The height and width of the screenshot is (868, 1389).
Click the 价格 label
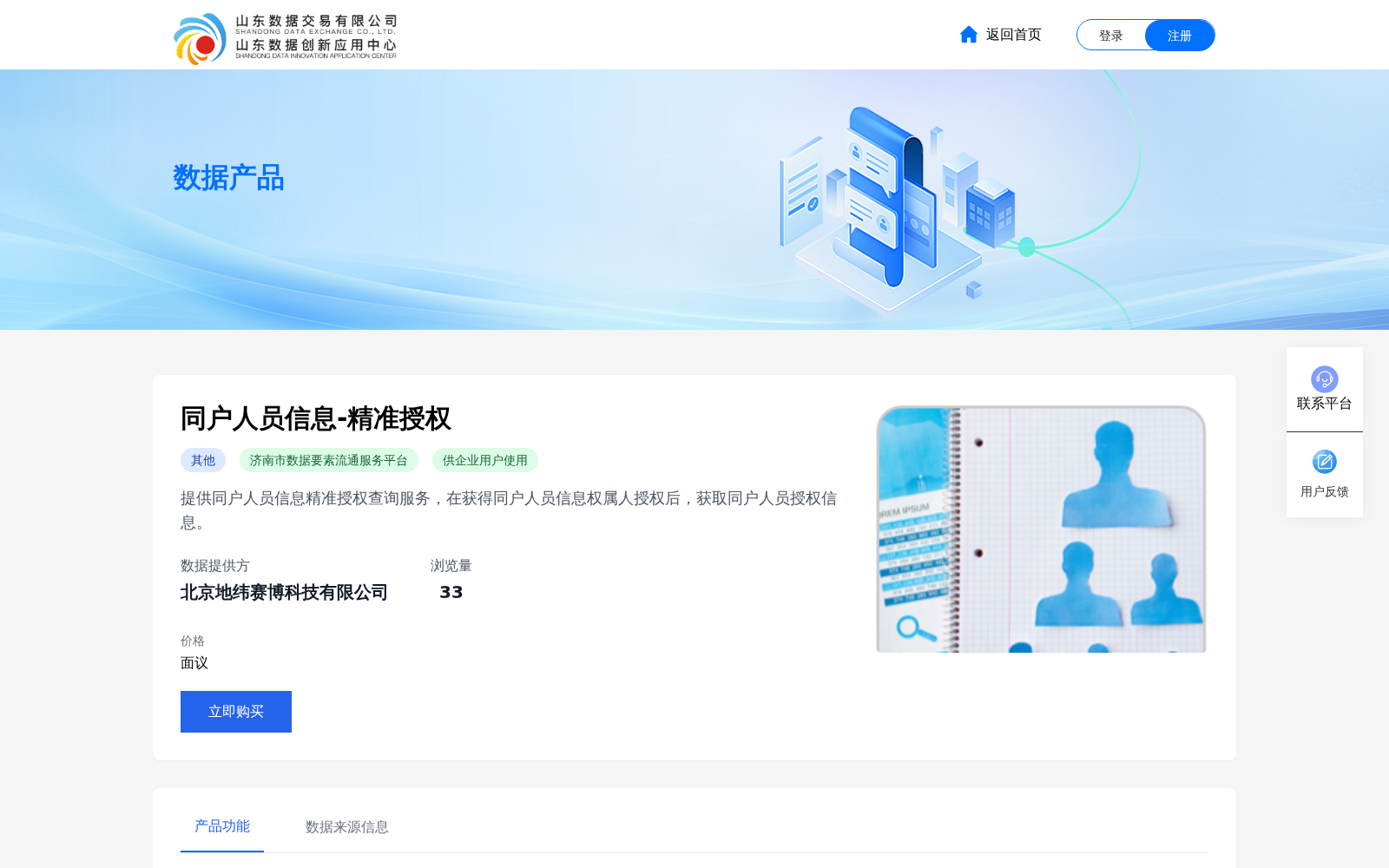point(193,641)
